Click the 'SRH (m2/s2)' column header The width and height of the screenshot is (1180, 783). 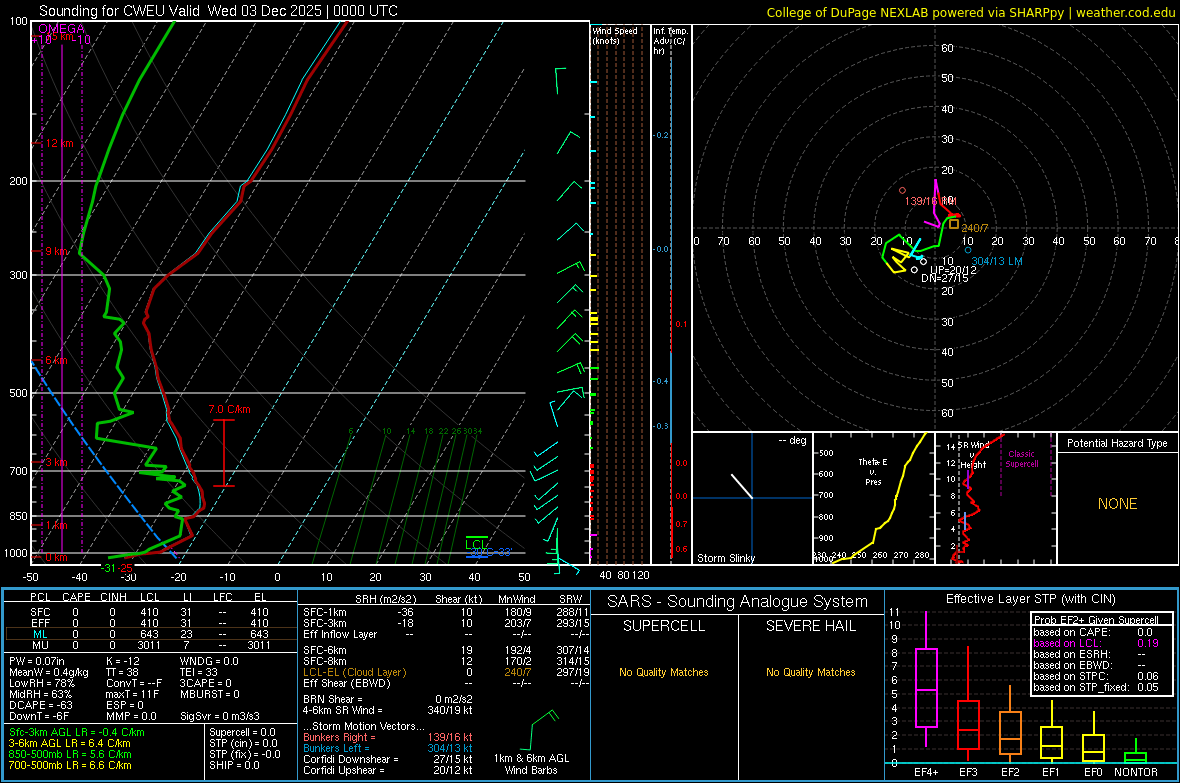pos(385,599)
